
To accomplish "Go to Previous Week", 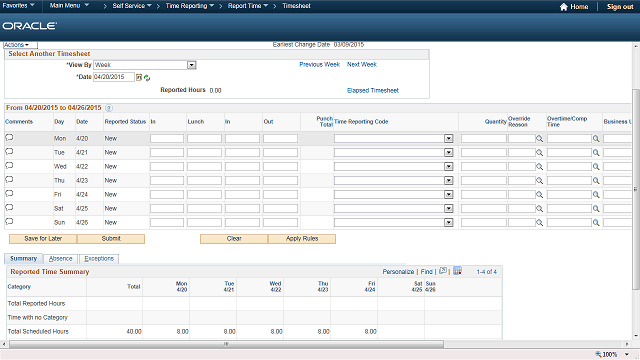I will point(320,64).
